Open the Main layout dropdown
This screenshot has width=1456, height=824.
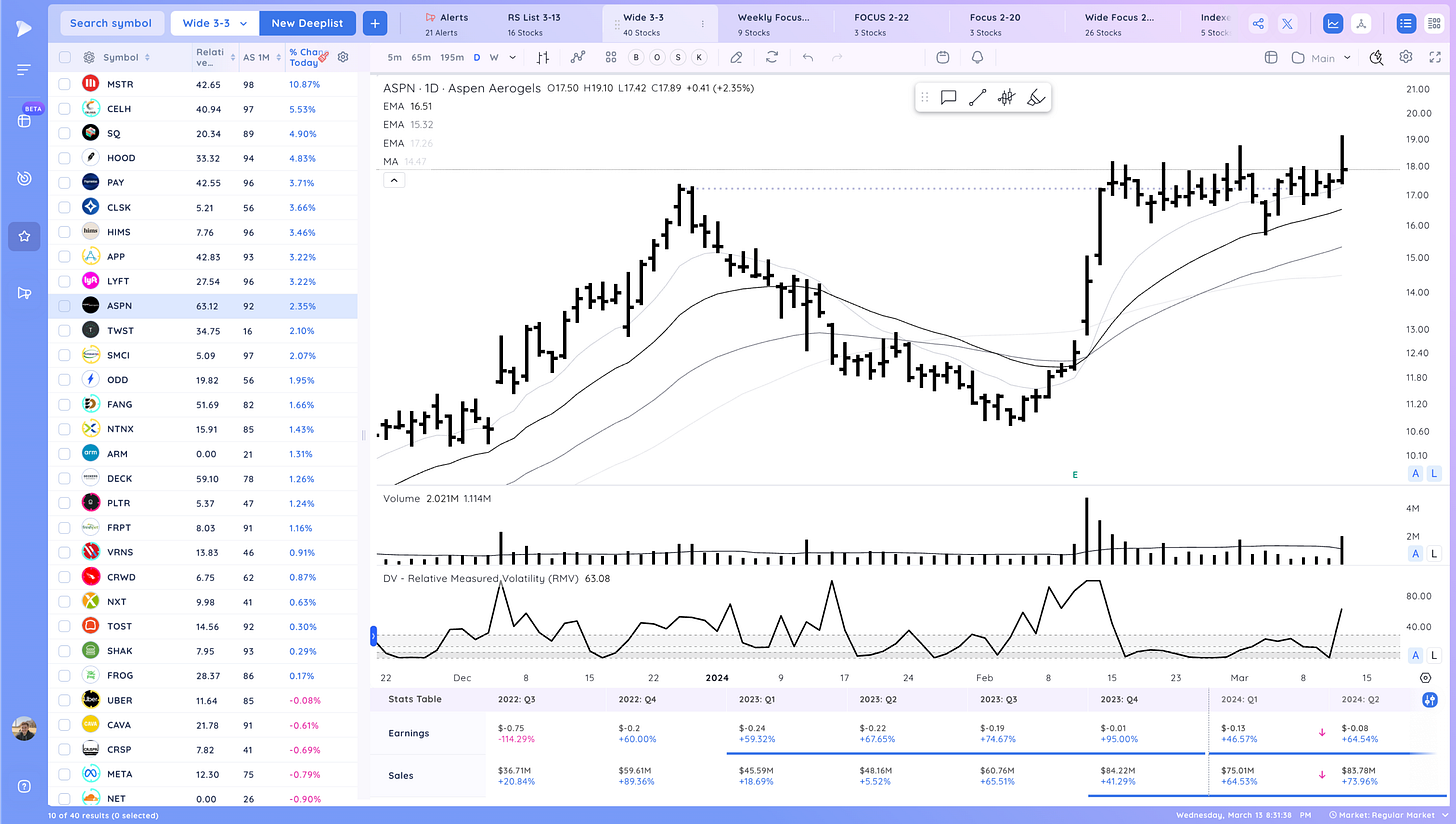[1321, 57]
